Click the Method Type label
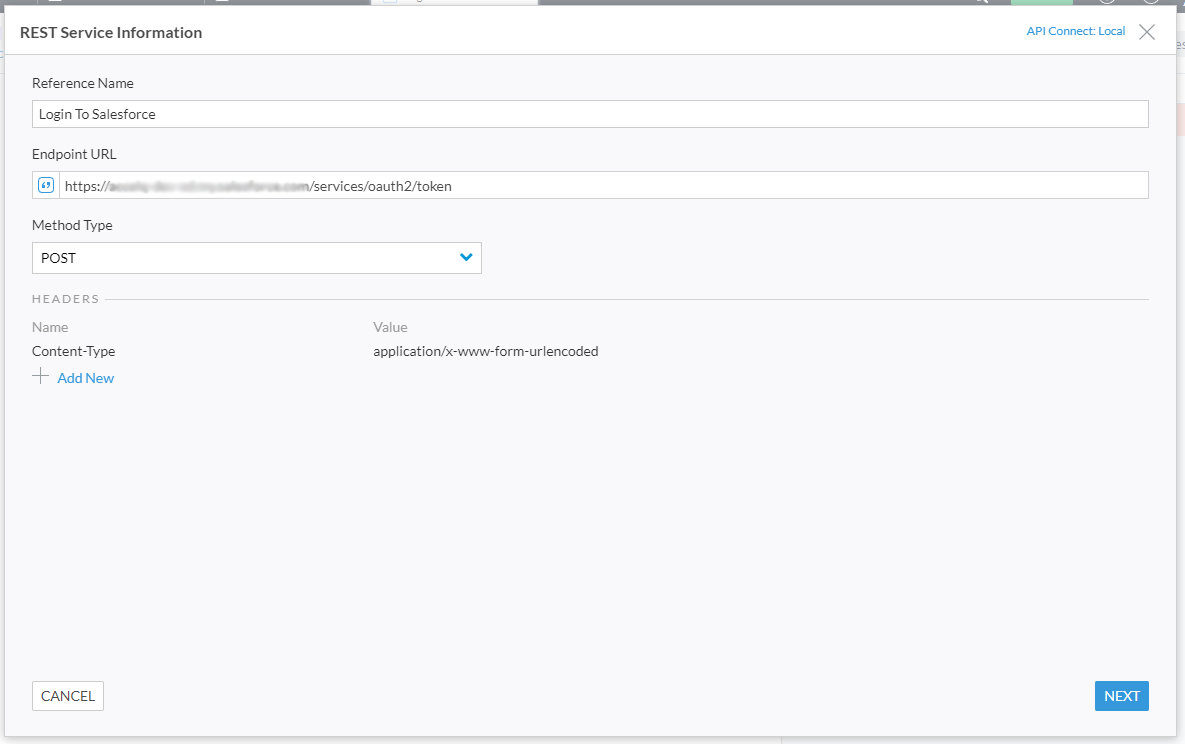 (x=72, y=225)
